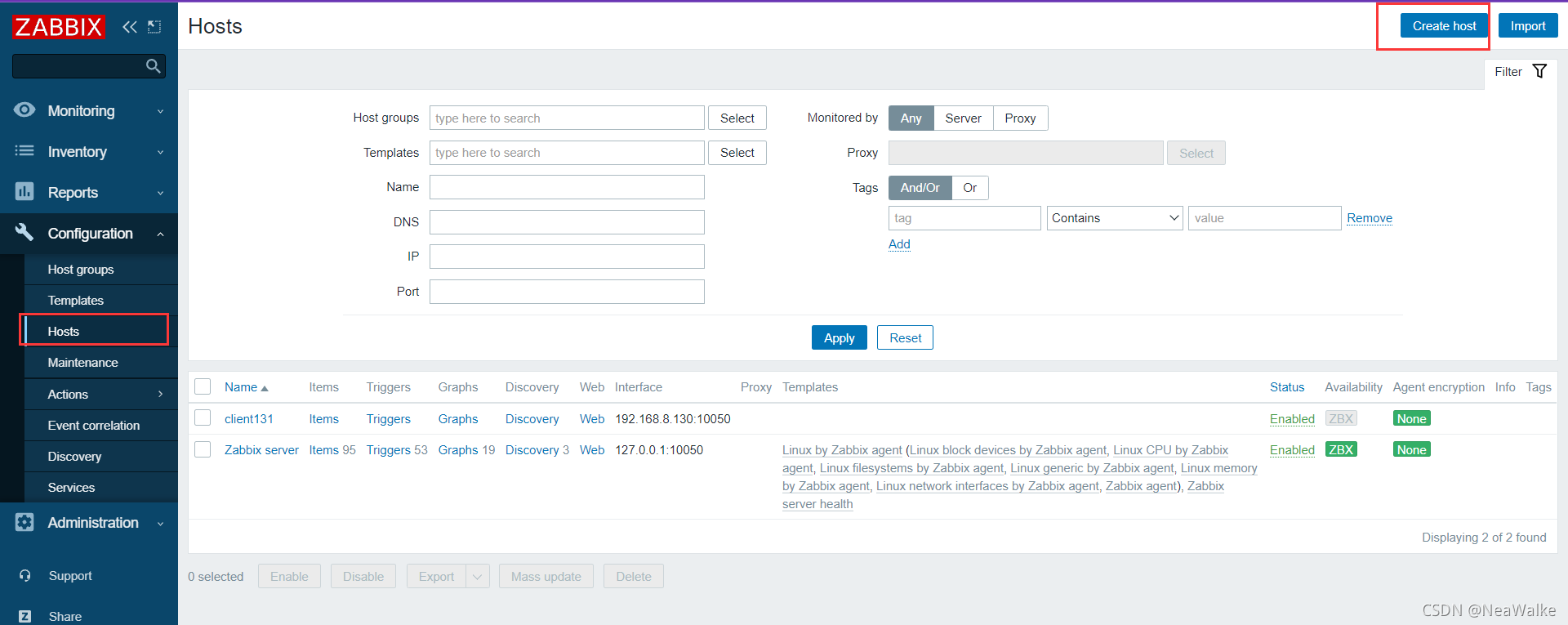Click the Zabbix logo

[x=59, y=27]
